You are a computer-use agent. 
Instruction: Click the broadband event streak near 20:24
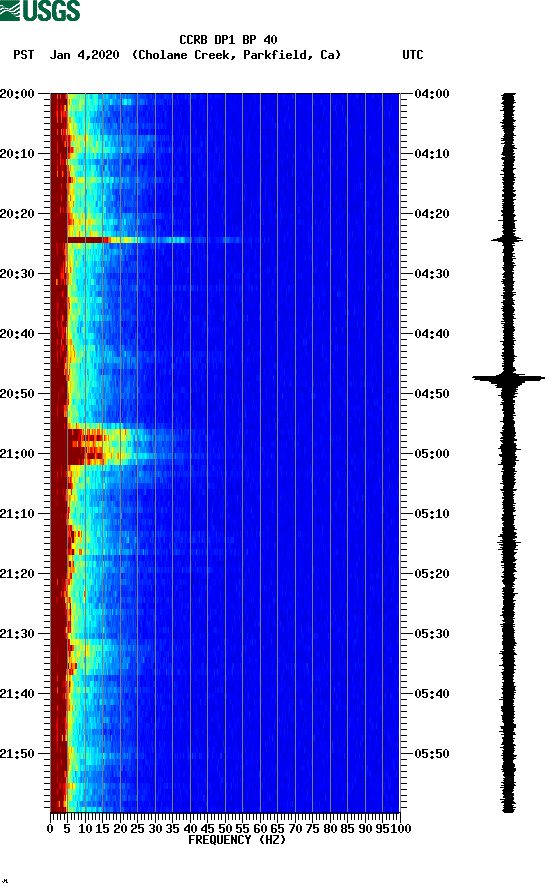coord(154,240)
